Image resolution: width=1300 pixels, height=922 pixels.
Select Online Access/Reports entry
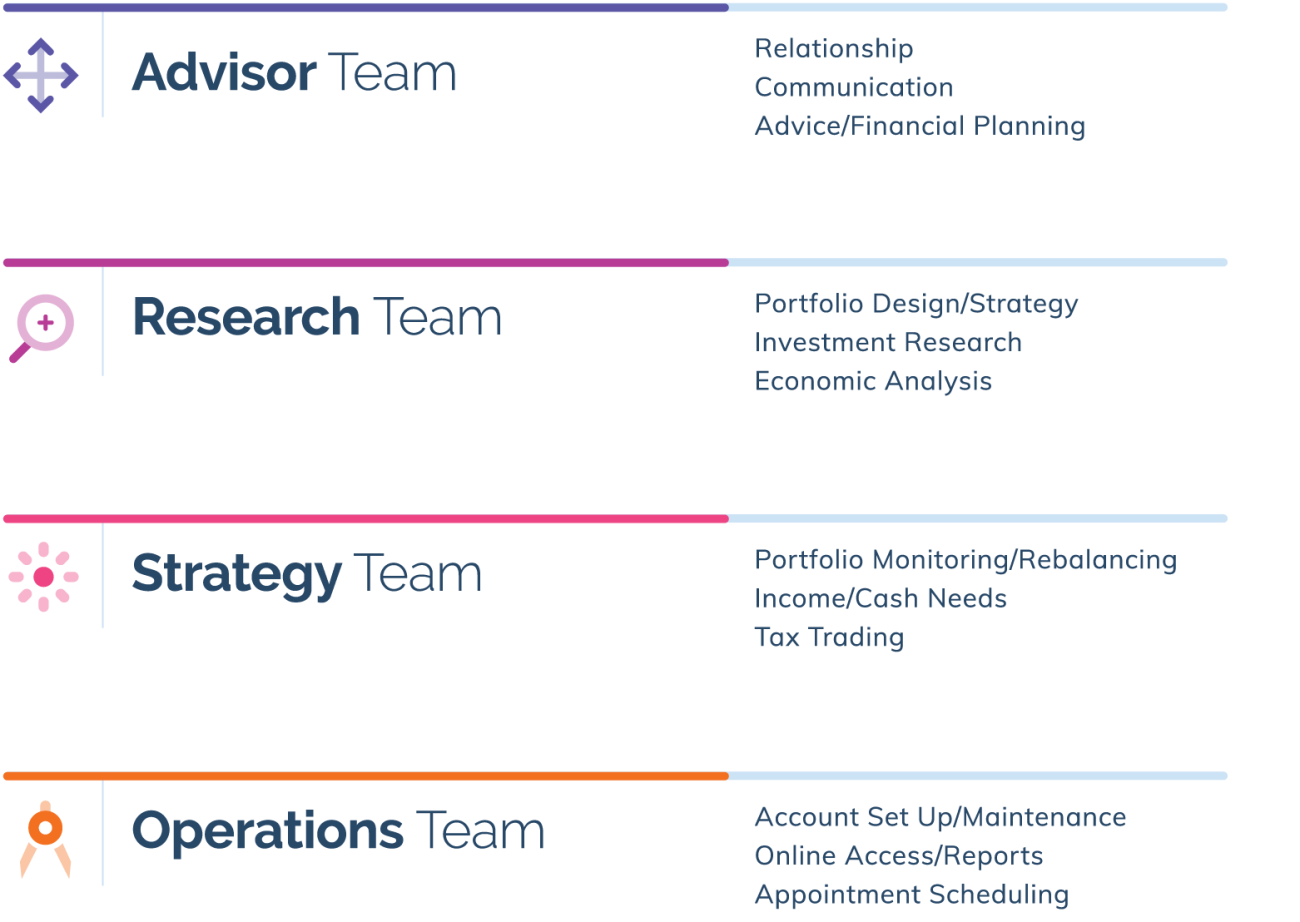[899, 856]
